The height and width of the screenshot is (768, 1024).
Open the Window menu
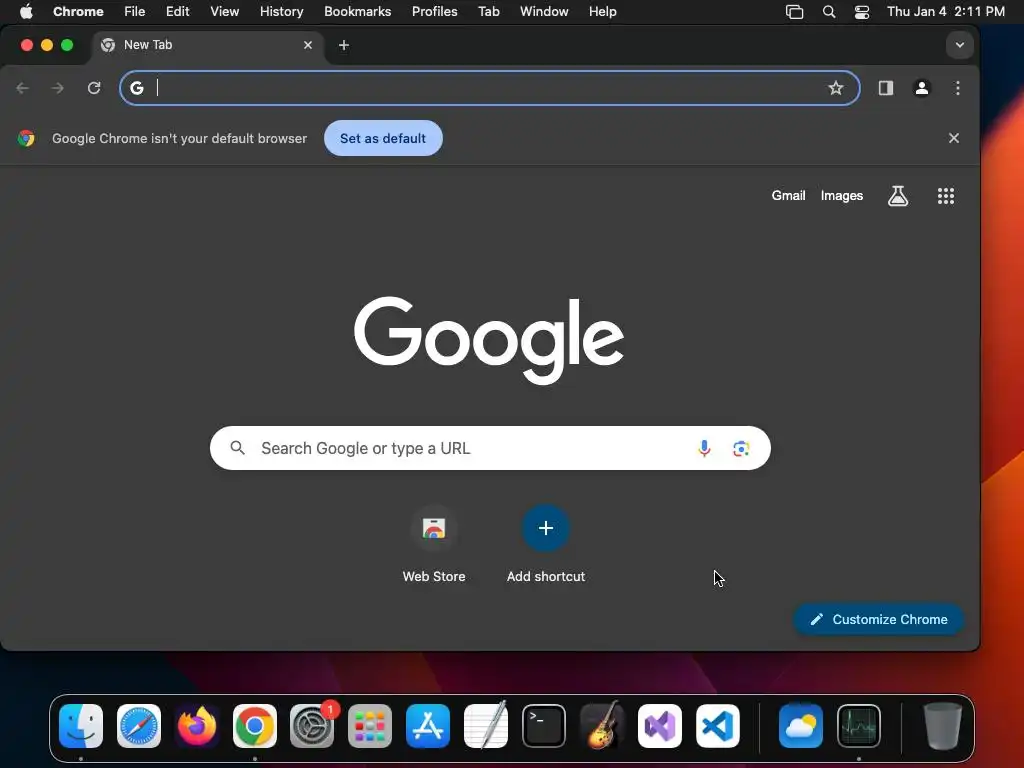[x=544, y=11]
